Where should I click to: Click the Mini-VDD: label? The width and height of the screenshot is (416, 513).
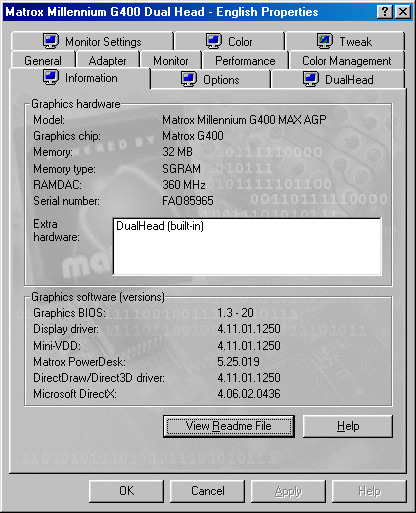[57, 346]
